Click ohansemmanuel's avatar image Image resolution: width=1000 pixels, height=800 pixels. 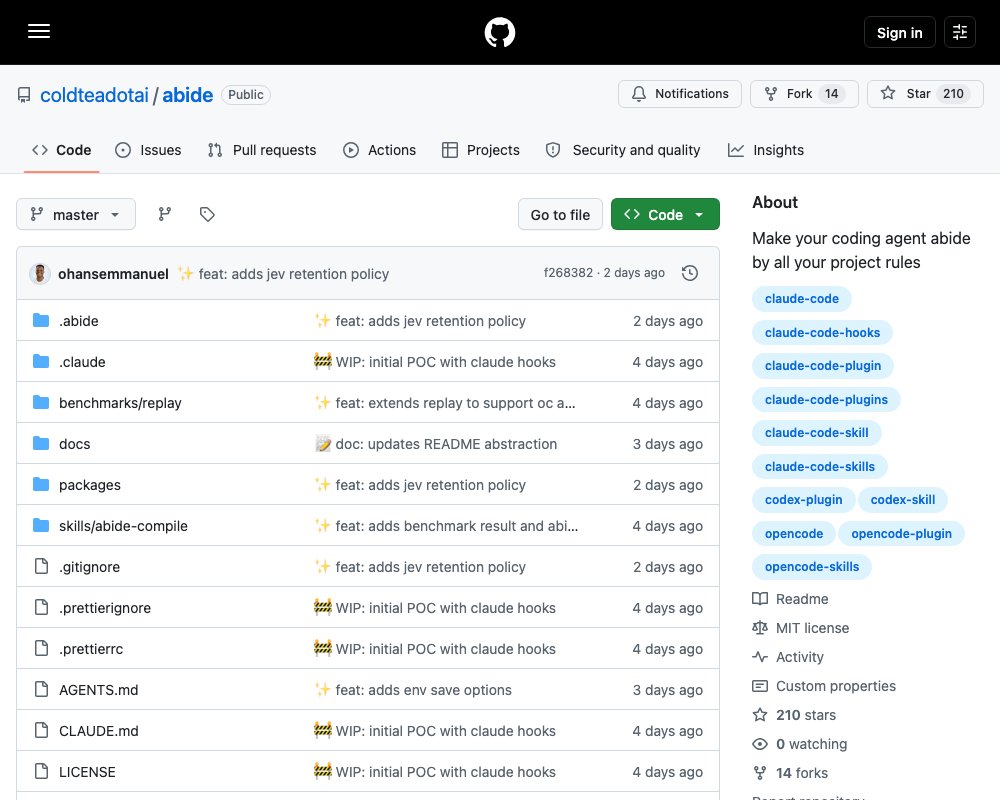click(x=40, y=274)
